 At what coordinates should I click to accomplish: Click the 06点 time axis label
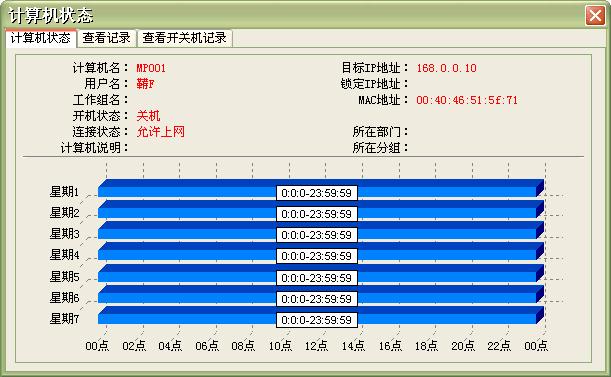pos(207,345)
